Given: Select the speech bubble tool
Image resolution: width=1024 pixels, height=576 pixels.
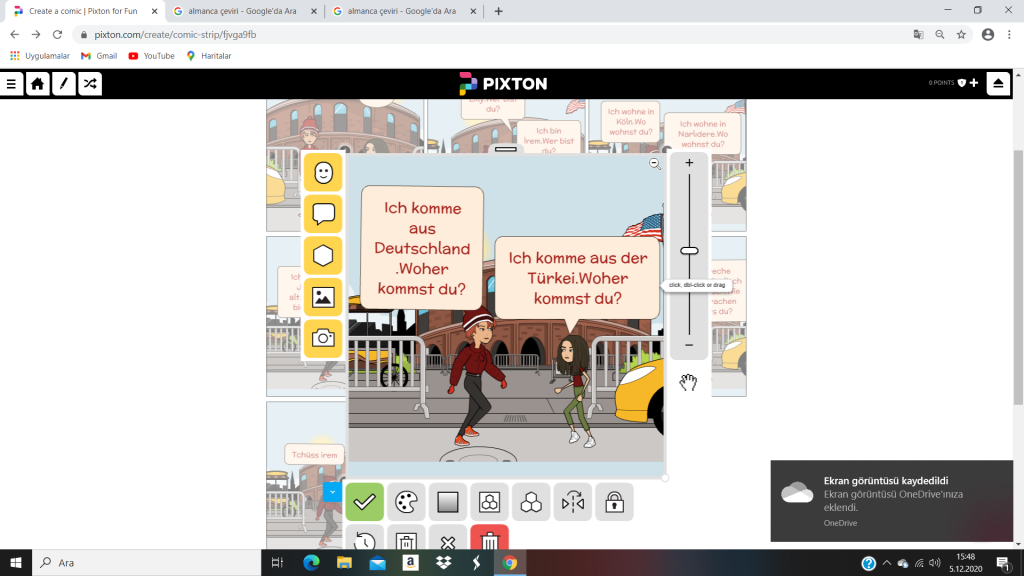Looking at the screenshot, I should 323,214.
